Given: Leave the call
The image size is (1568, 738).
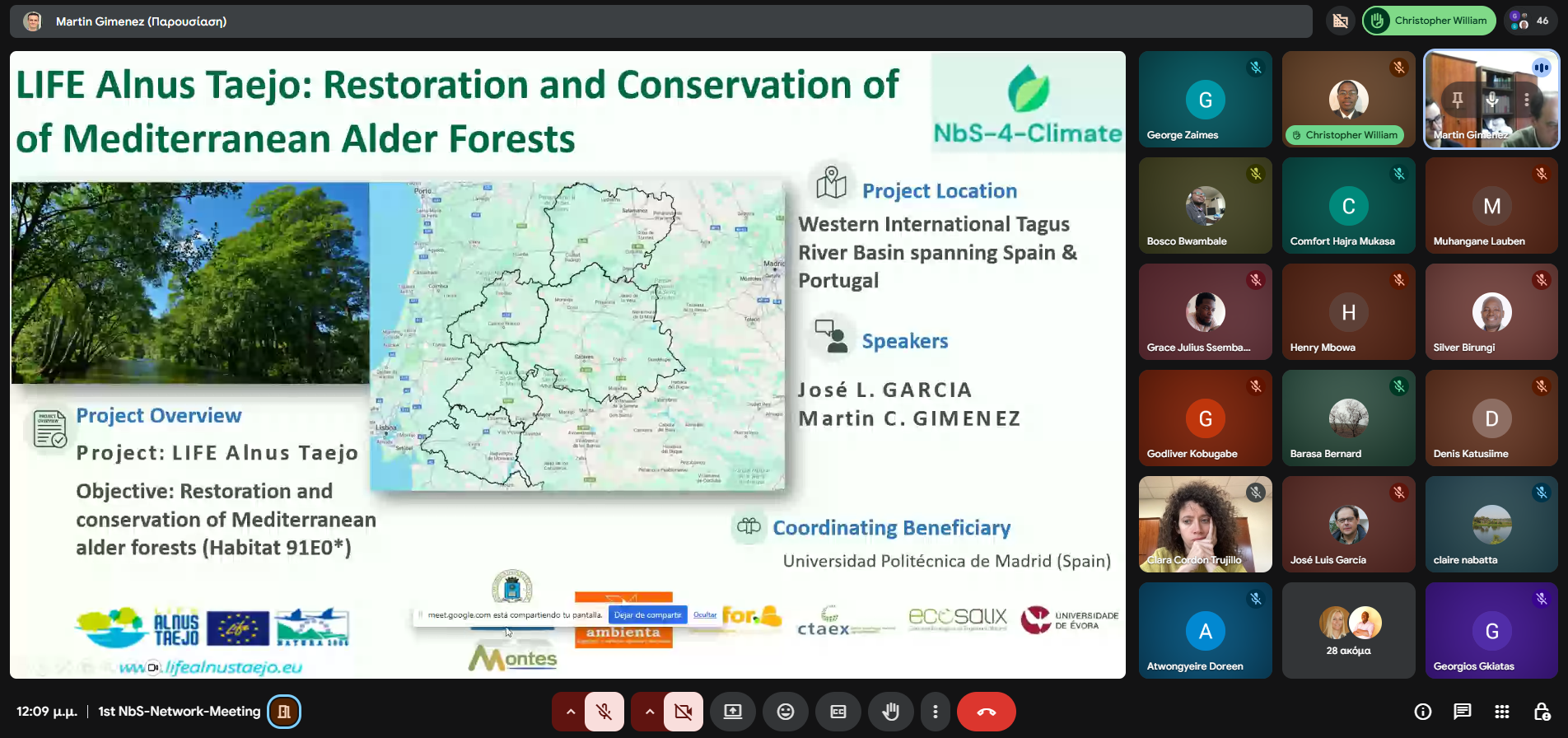Looking at the screenshot, I should pyautogui.click(x=986, y=712).
